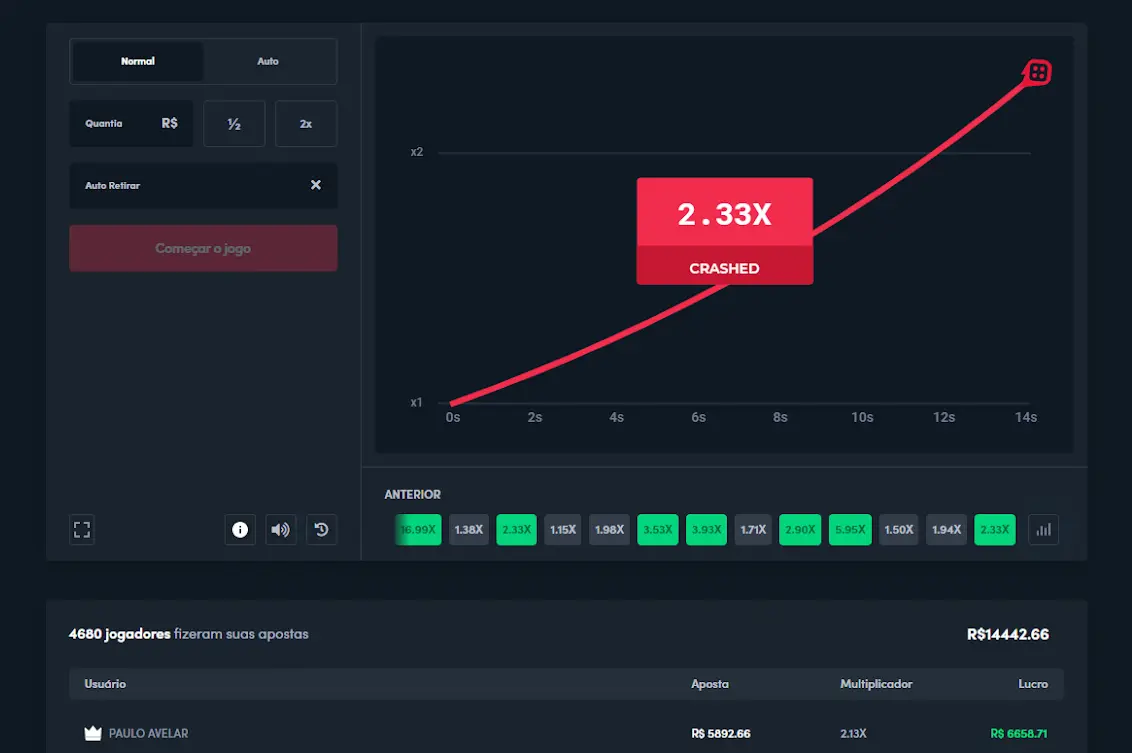This screenshot has width=1132, height=753.
Task: Toggle fullscreen mode icon
Action: [82, 530]
